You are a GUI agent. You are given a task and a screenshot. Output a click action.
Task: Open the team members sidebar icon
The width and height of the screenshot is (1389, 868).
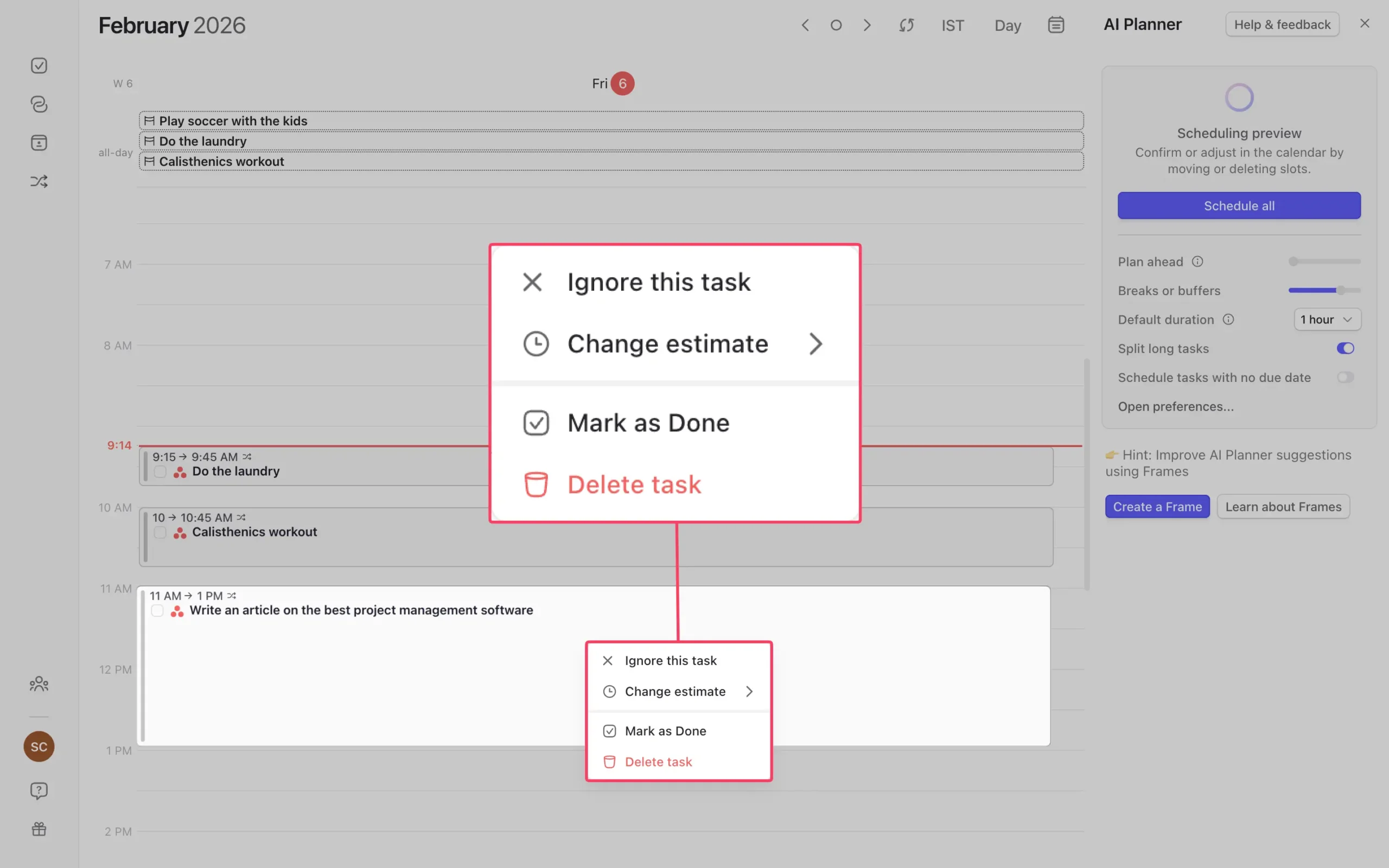coord(39,684)
